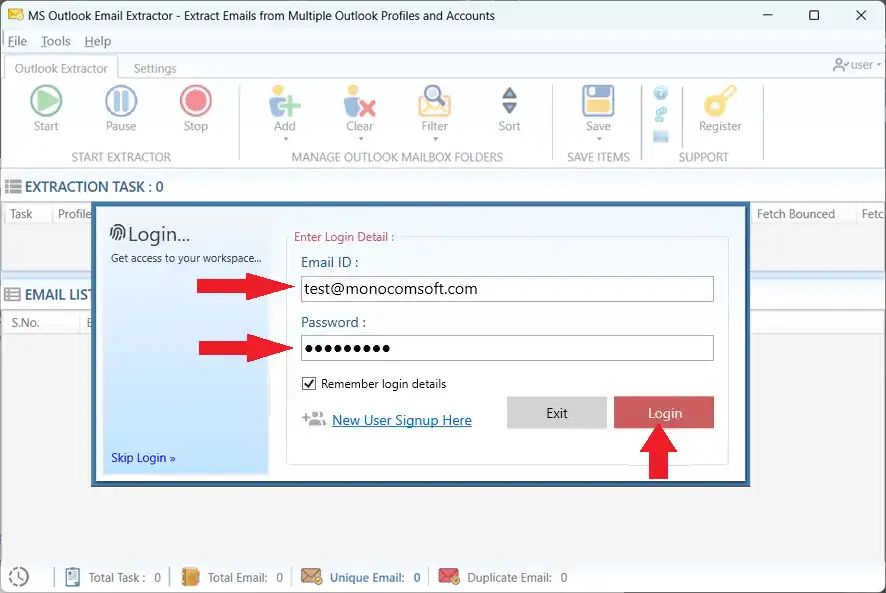The image size is (886, 593).
Task: Click the Duplicate Email red envelope icon
Action: [x=449, y=577]
